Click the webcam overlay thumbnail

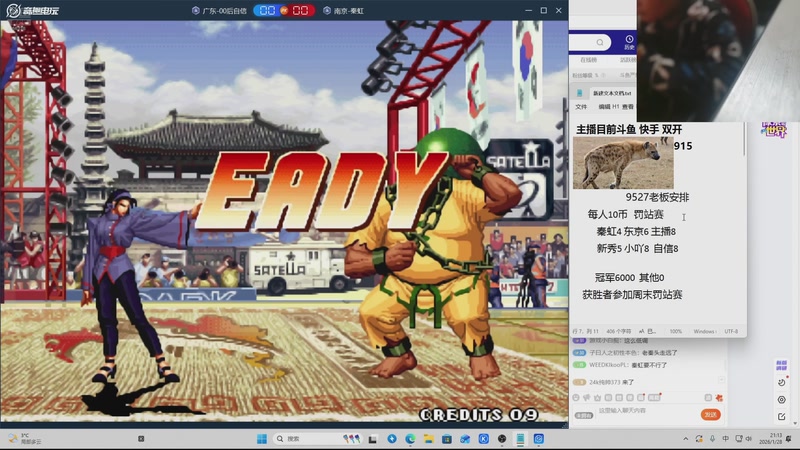pos(718,61)
